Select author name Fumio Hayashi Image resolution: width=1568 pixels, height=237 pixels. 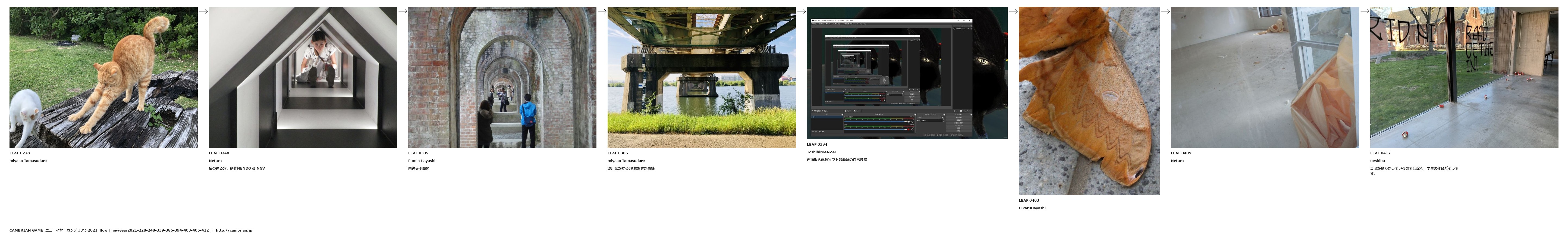[422, 161]
